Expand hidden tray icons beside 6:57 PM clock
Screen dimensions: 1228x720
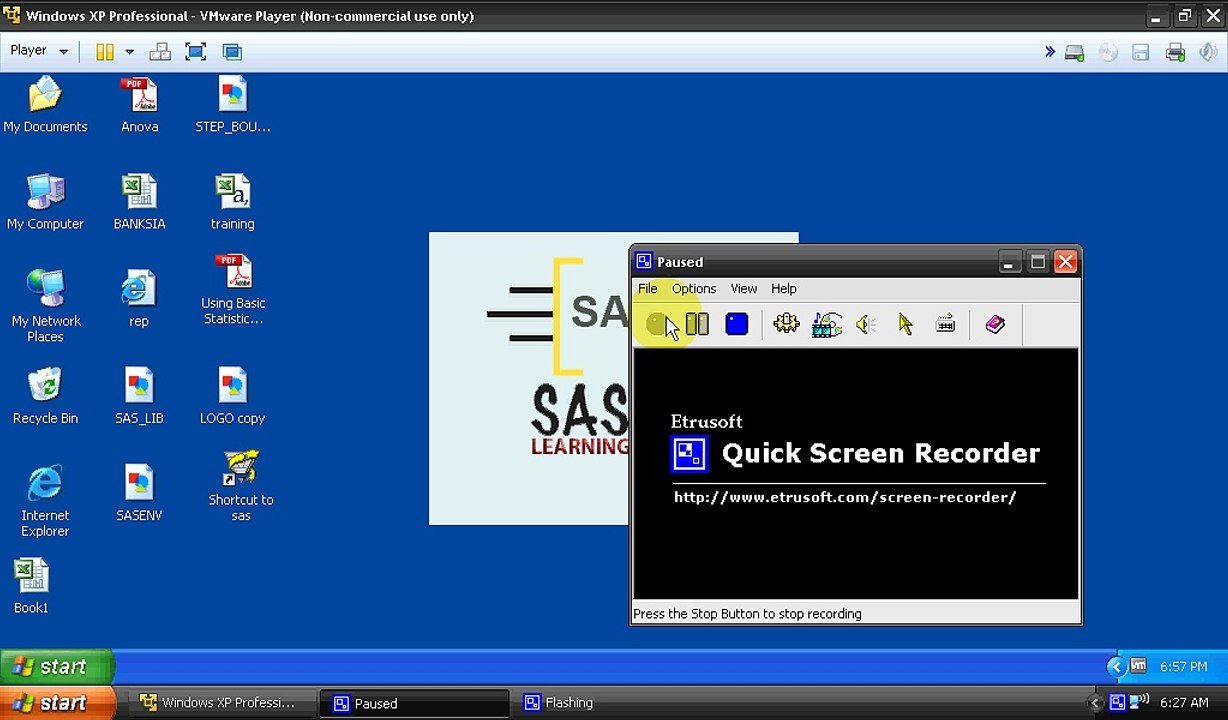point(1116,667)
